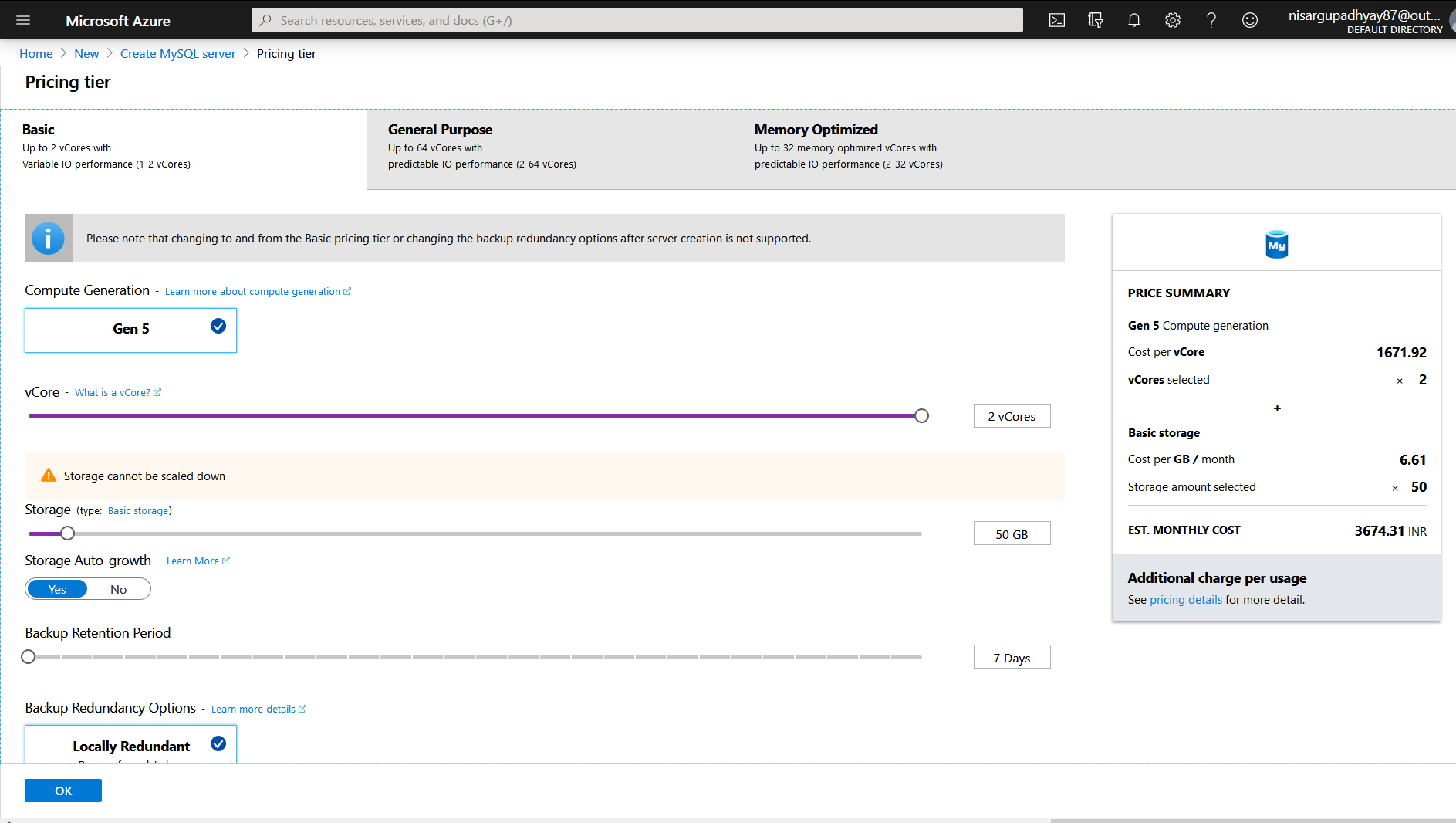The image size is (1456, 823).
Task: Set Storage Auto-growth to Yes
Action: 57,589
